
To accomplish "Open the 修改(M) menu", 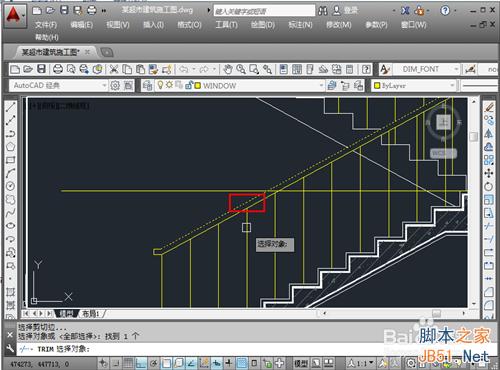I will [339, 25].
